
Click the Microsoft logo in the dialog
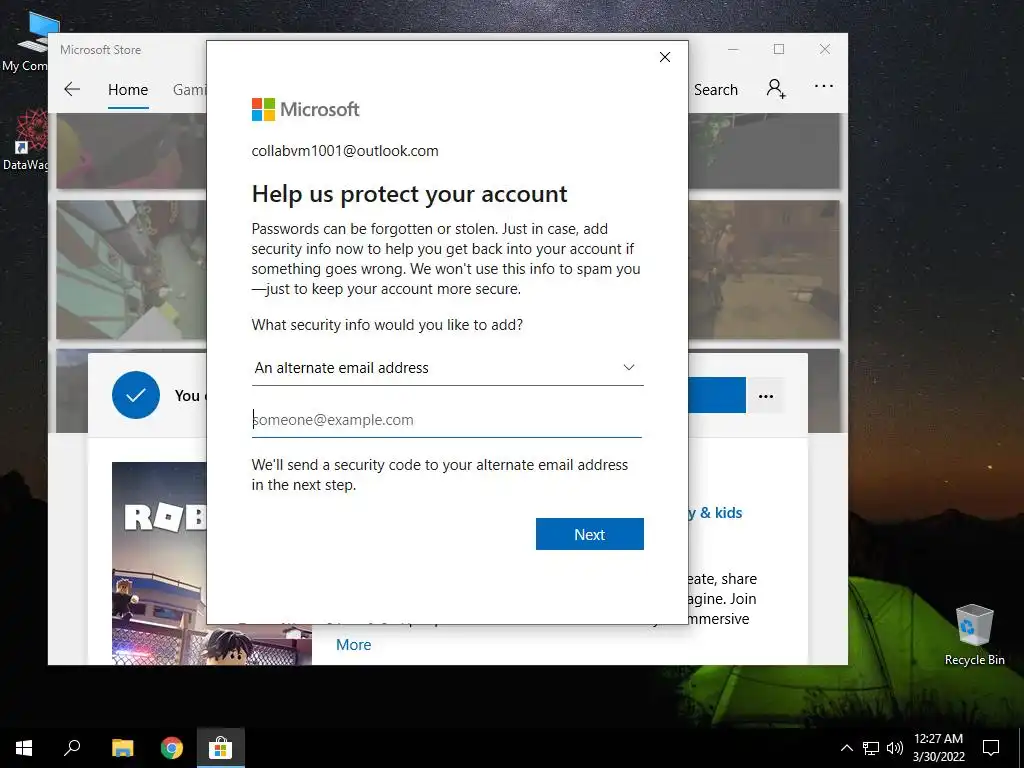pyautogui.click(x=306, y=110)
